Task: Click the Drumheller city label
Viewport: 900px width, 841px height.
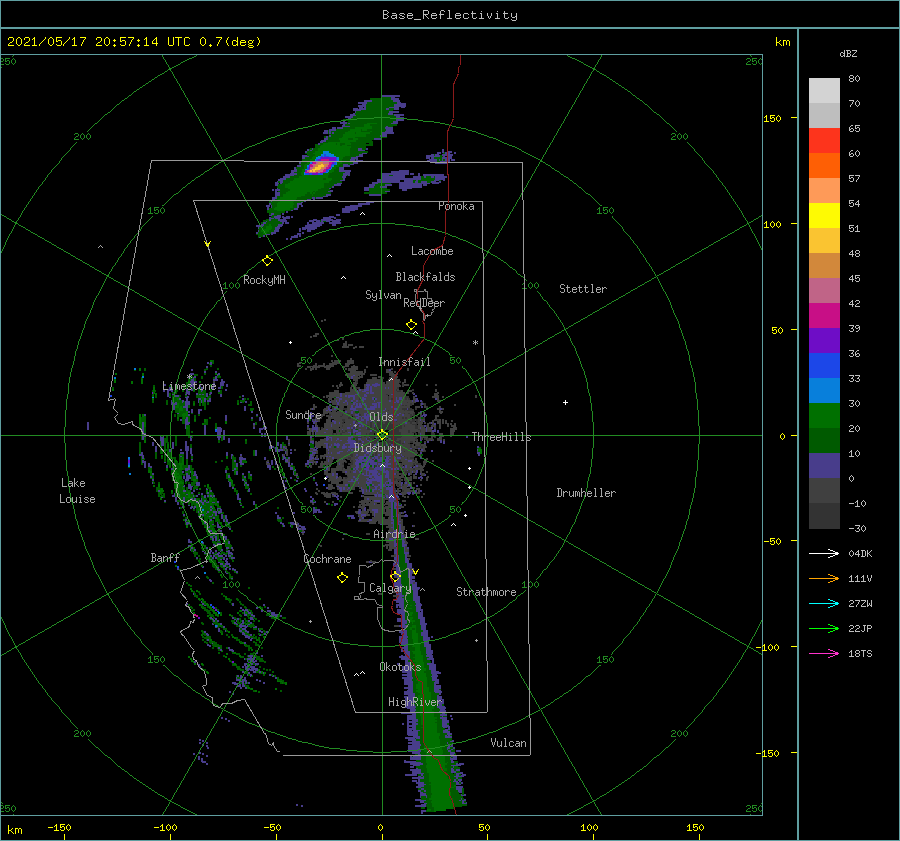Action: click(586, 493)
